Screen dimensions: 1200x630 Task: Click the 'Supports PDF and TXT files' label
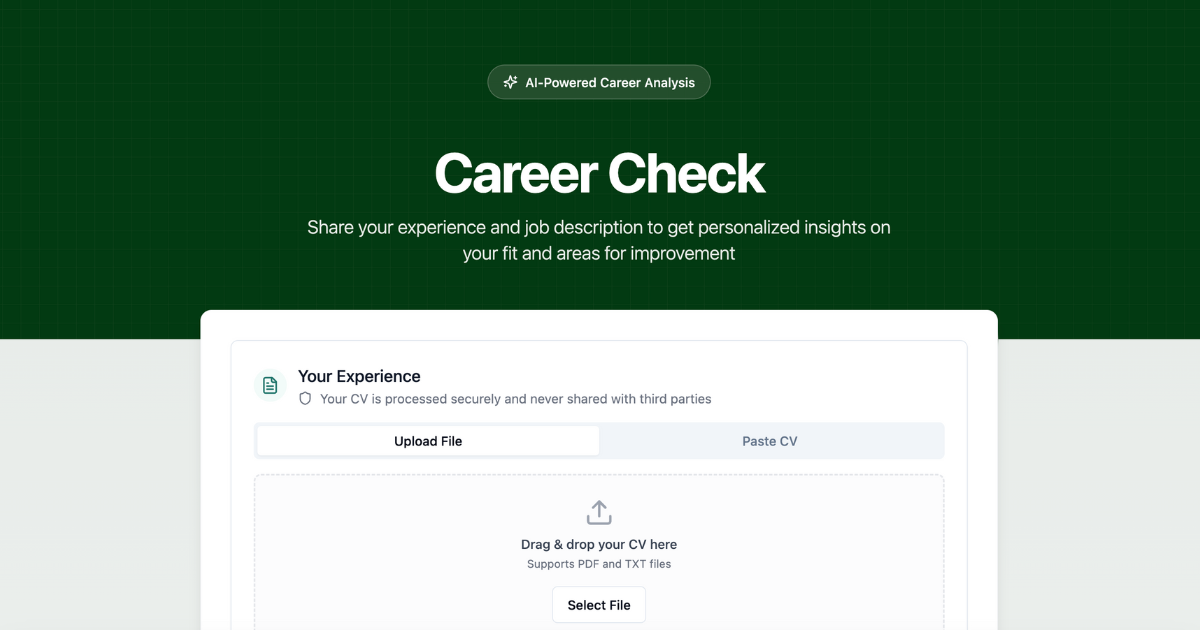tap(598, 563)
